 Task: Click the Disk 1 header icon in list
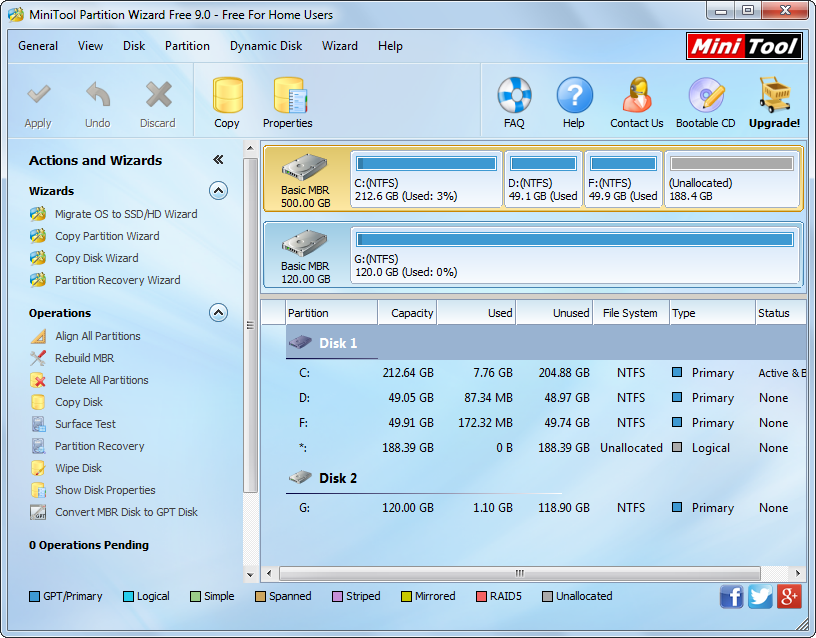(300, 342)
